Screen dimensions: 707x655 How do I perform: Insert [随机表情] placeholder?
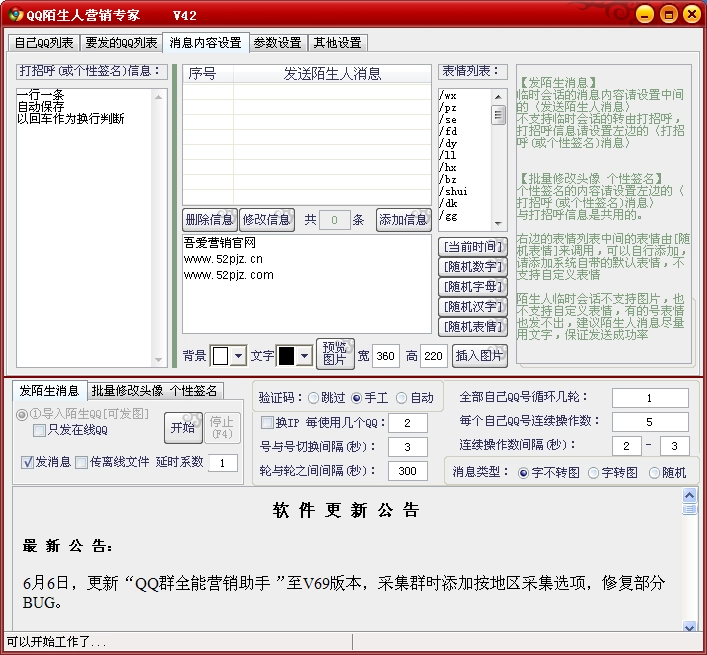[x=473, y=326]
